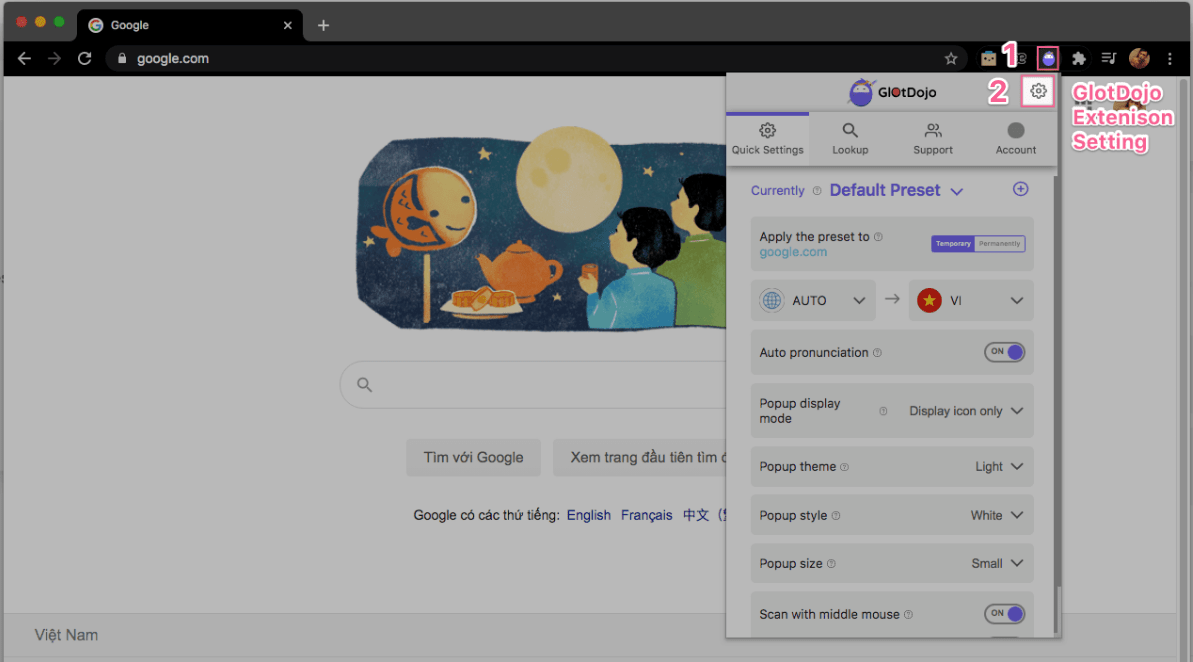Click help icon next to Popup size
1193x662 pixels.
[x=832, y=564]
